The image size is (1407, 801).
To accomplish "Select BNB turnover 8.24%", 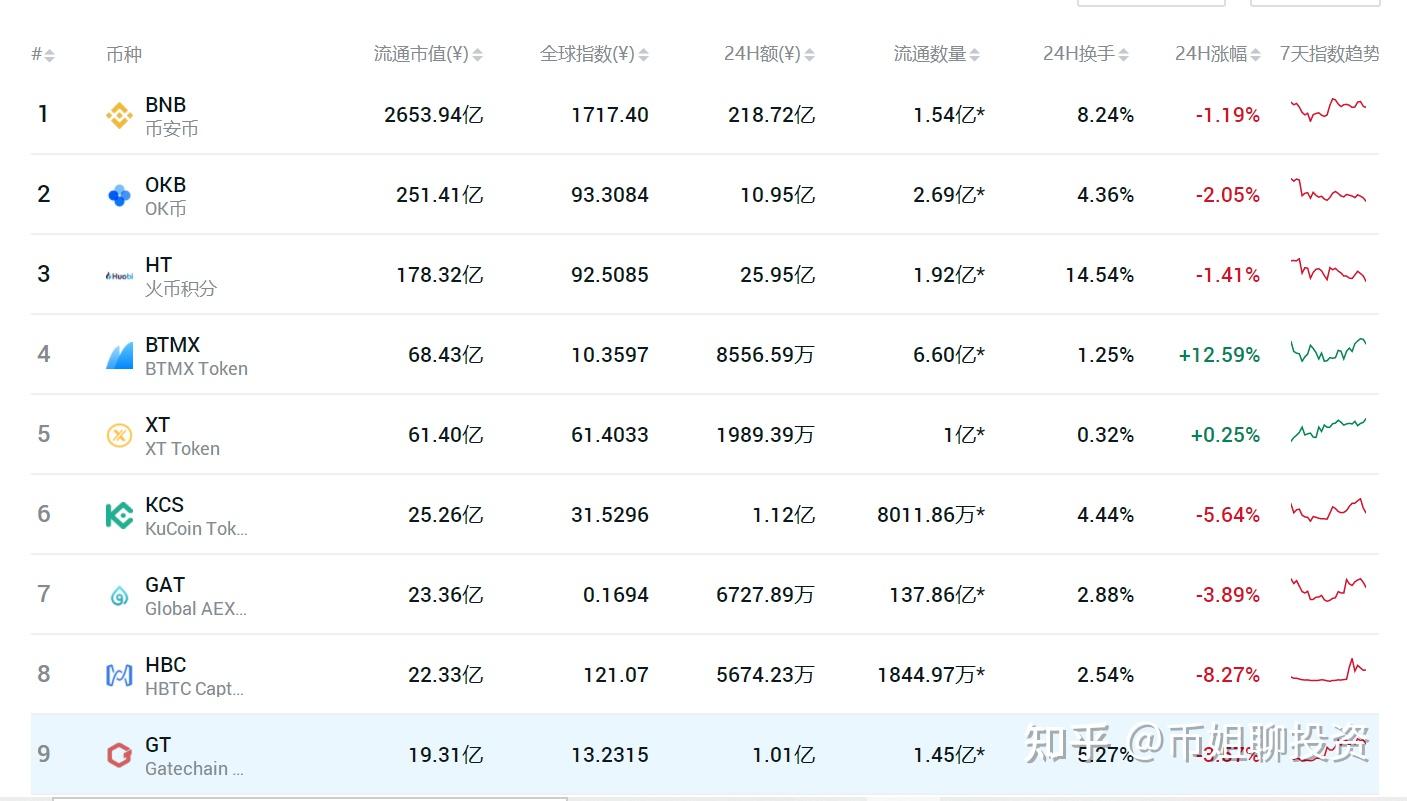I will click(x=1105, y=115).
